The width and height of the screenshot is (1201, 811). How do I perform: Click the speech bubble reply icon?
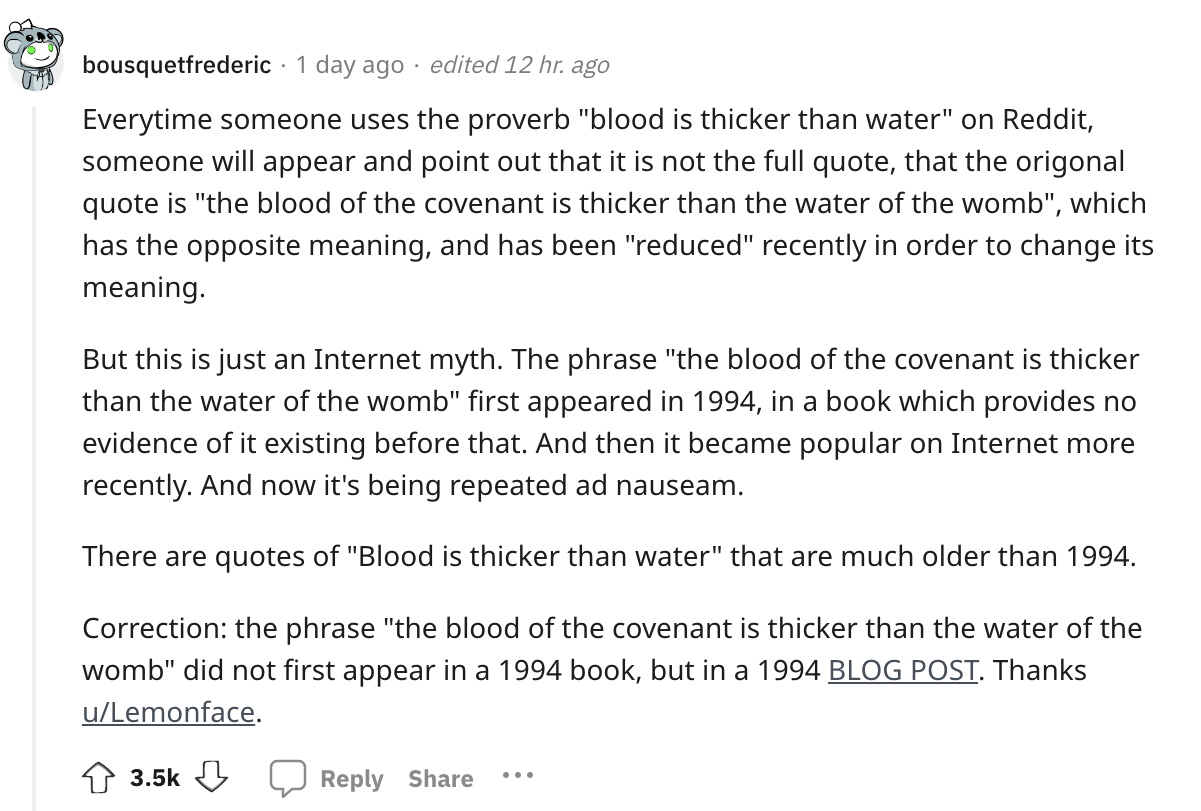[x=287, y=778]
